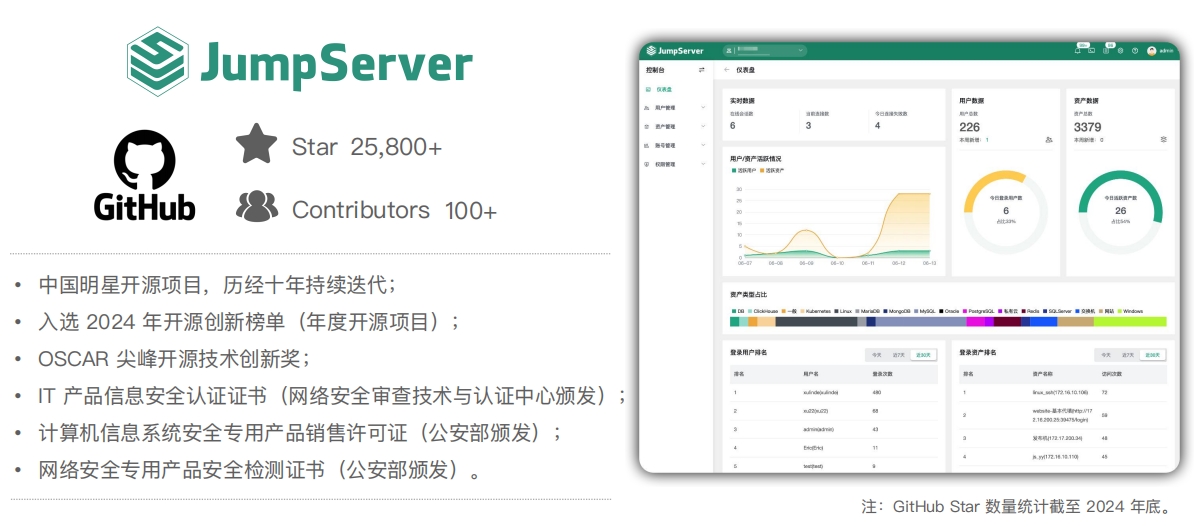Click xulinde(xulinde) row in user ranking
Viewport: 1195px width, 527px height.
(x=834, y=393)
